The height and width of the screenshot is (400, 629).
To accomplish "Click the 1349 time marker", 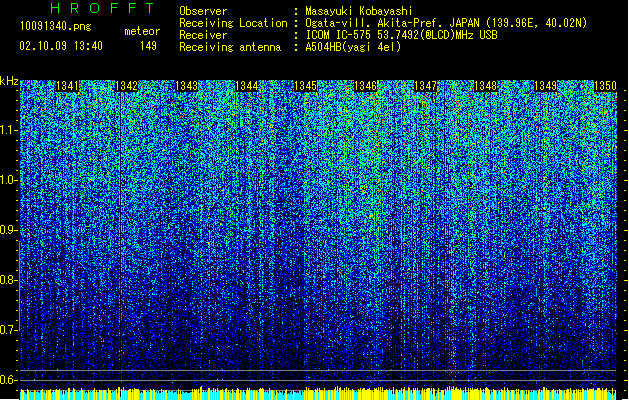I will [x=545, y=86].
